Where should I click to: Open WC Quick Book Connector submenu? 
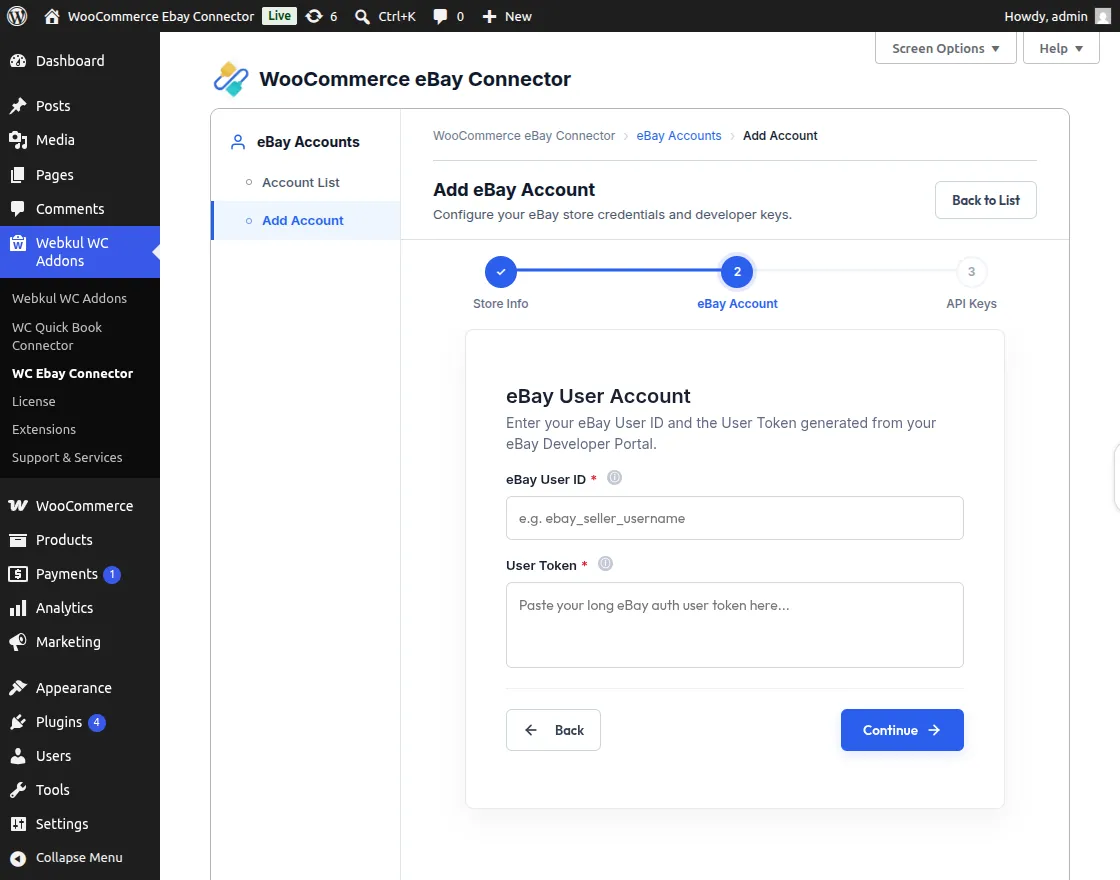coord(57,336)
